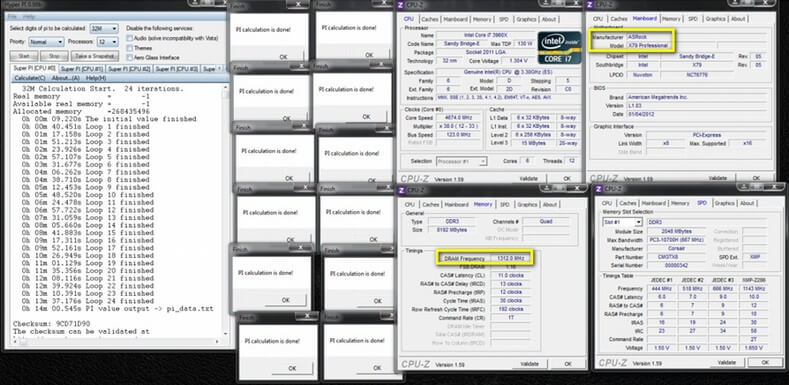Screen dimensions: 789x385
Task: Open the Calculate(C) menu
Action: pyautogui.click(x=30, y=79)
